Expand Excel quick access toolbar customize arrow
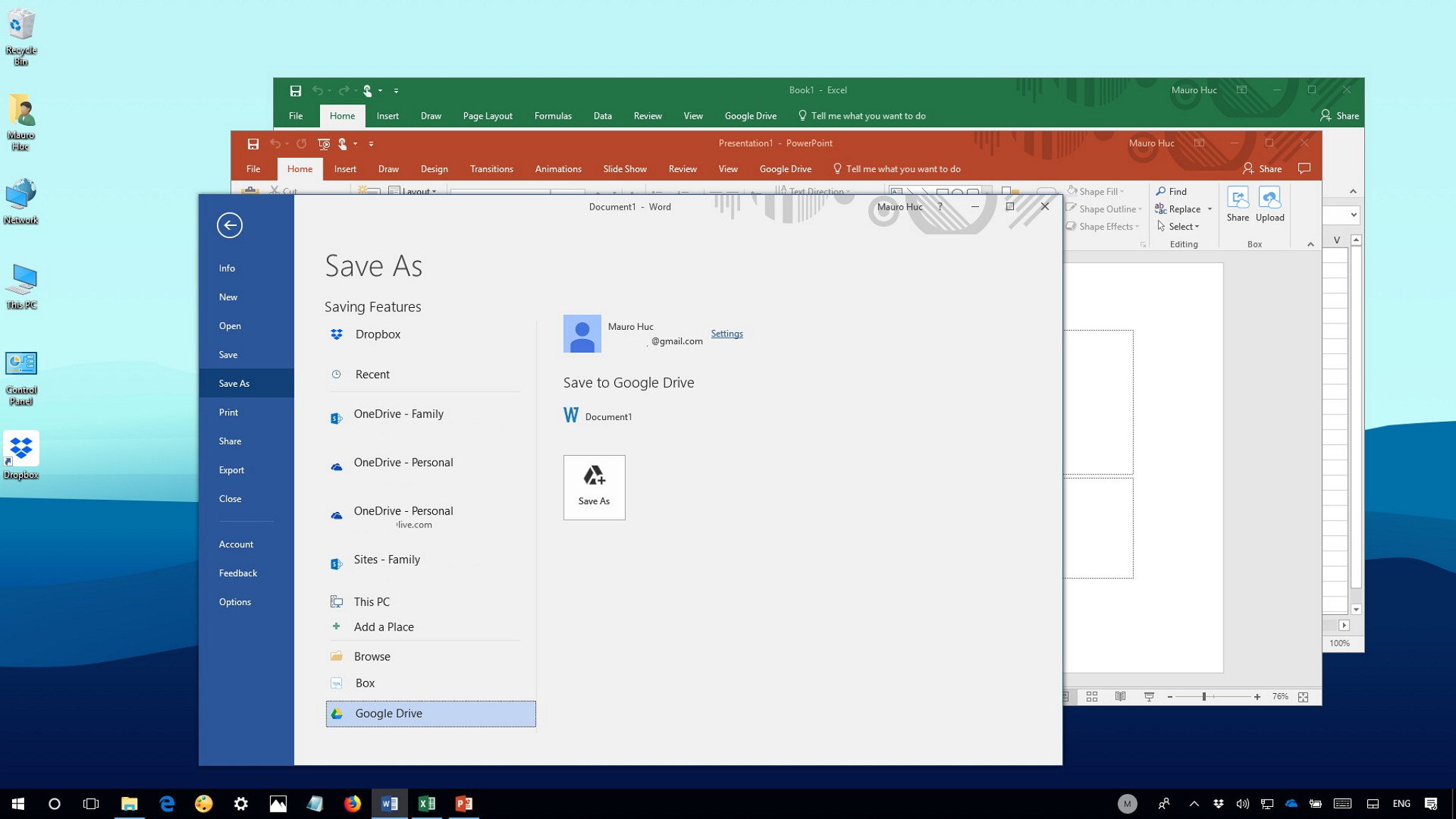 [x=396, y=91]
